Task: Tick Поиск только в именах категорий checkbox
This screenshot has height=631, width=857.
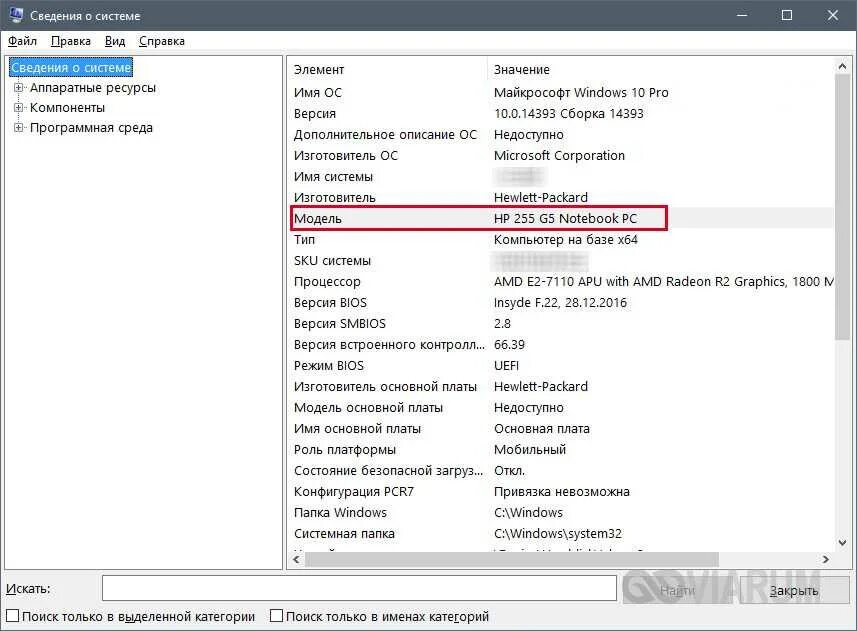Action: [x=277, y=616]
